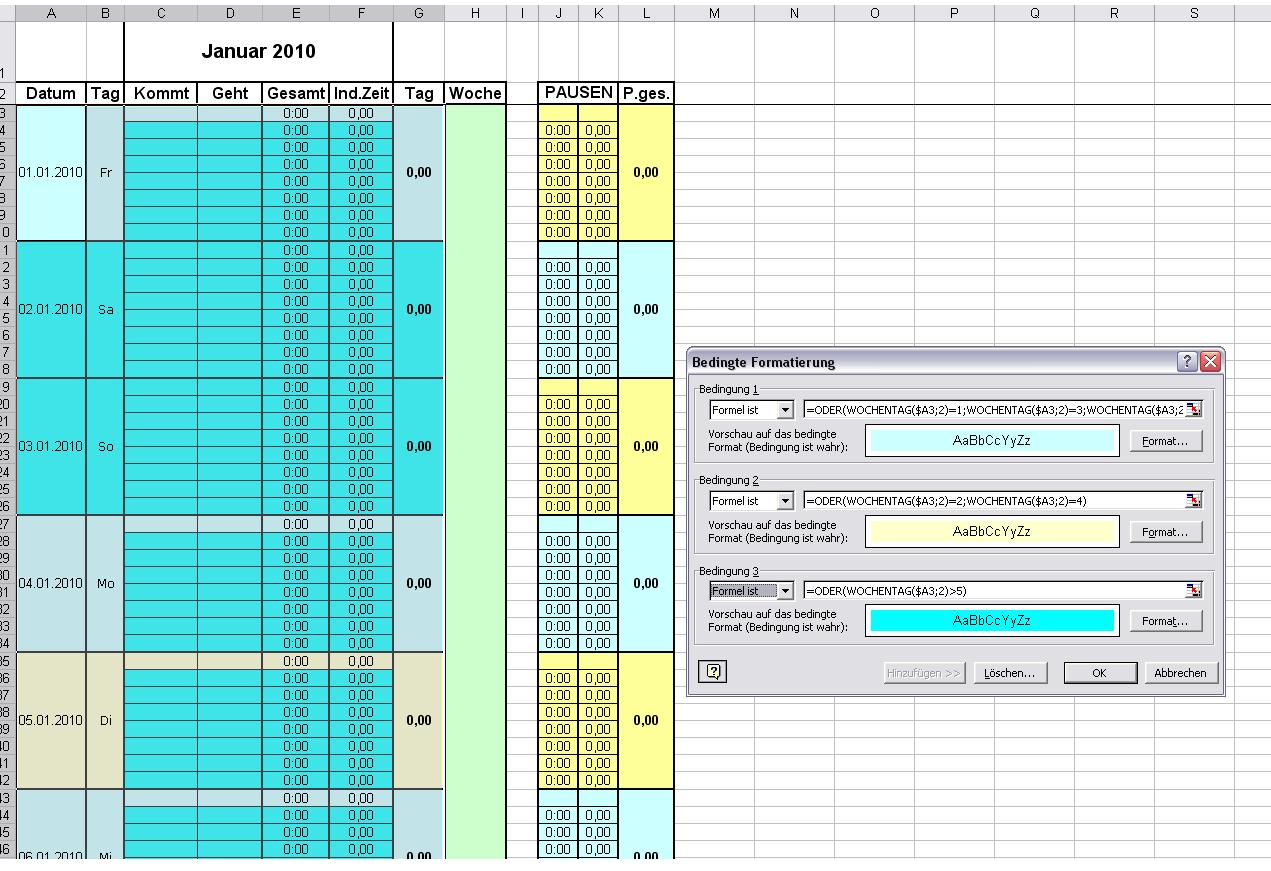This screenshot has width=1271, height=871.
Task: Select column N header
Action: click(794, 11)
